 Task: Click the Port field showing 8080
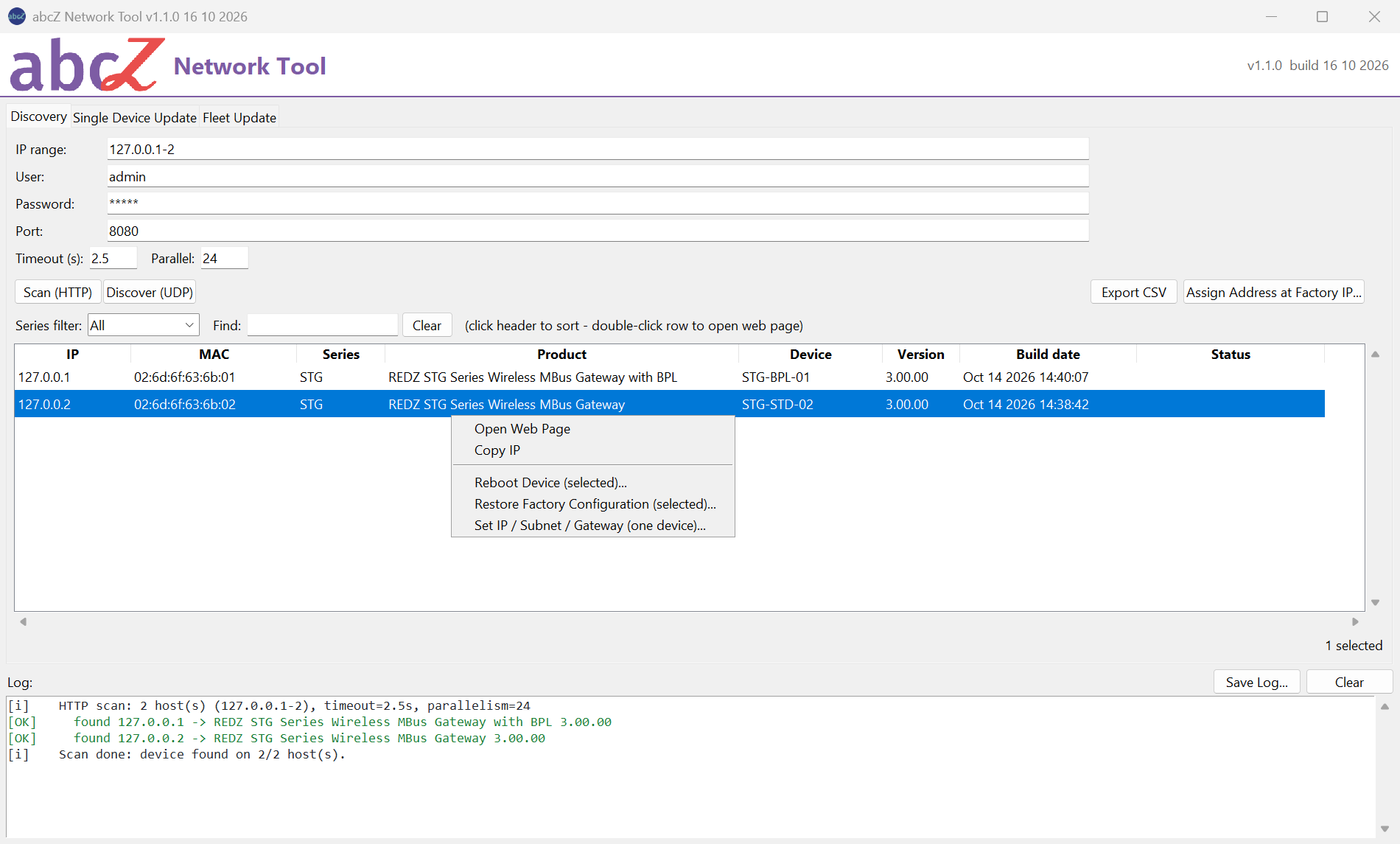click(598, 231)
